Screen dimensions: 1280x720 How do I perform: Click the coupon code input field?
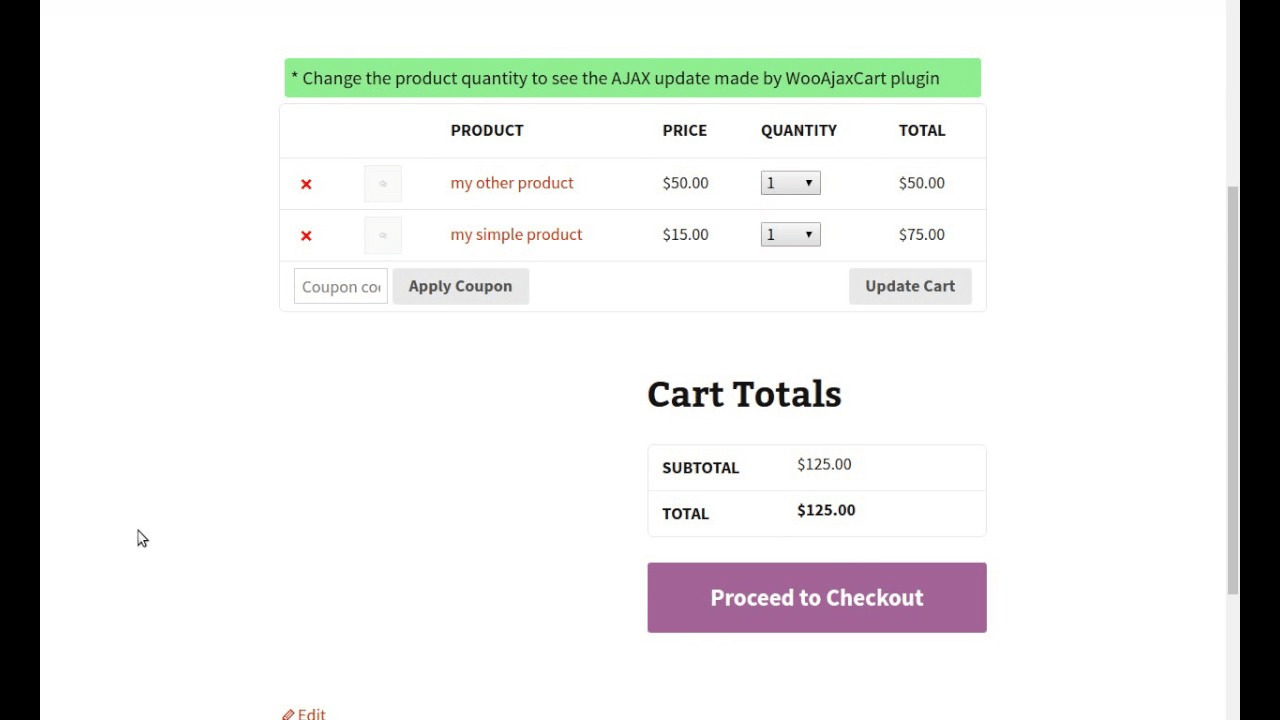coord(340,286)
